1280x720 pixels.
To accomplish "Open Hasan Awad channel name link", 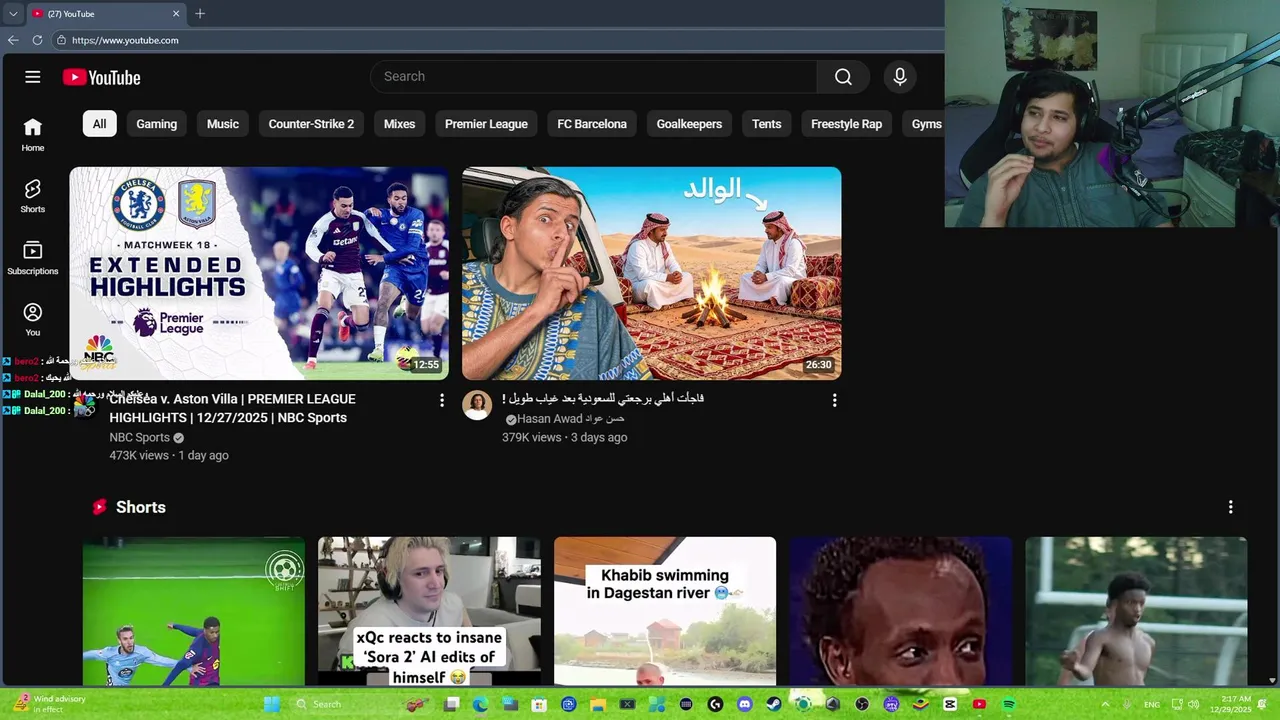I will tap(571, 419).
